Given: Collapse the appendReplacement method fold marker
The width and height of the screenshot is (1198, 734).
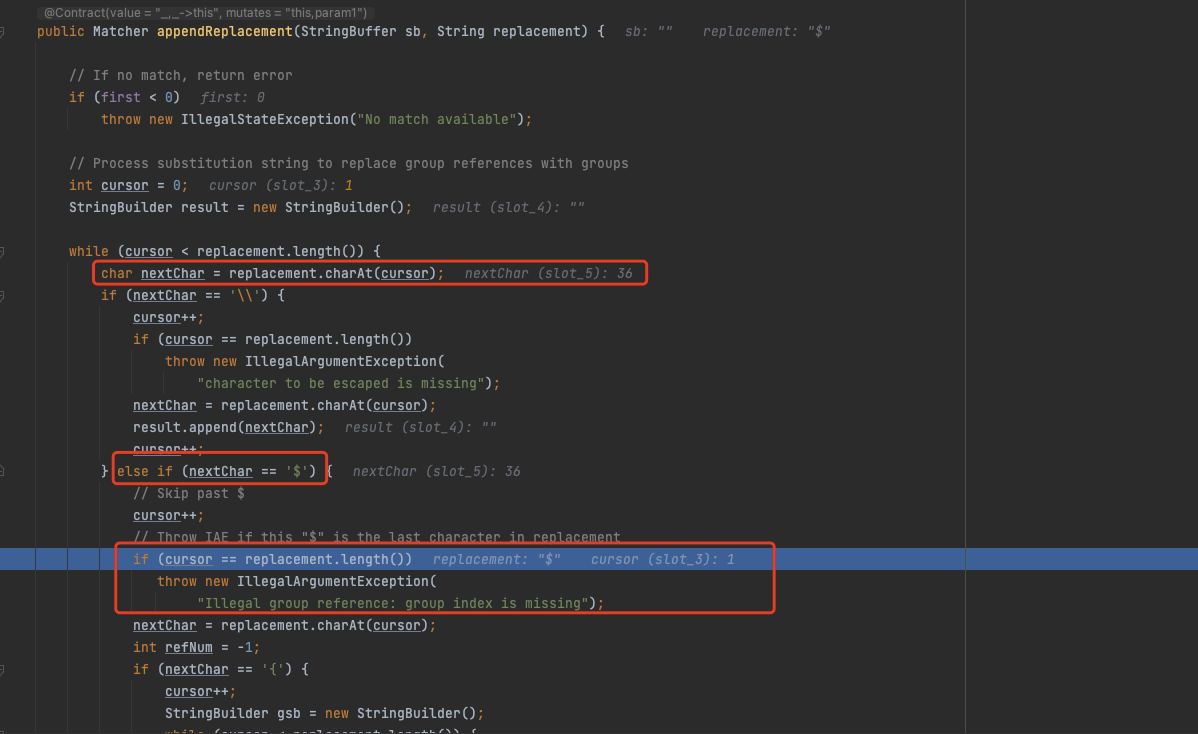Looking at the screenshot, I should 2,31.
